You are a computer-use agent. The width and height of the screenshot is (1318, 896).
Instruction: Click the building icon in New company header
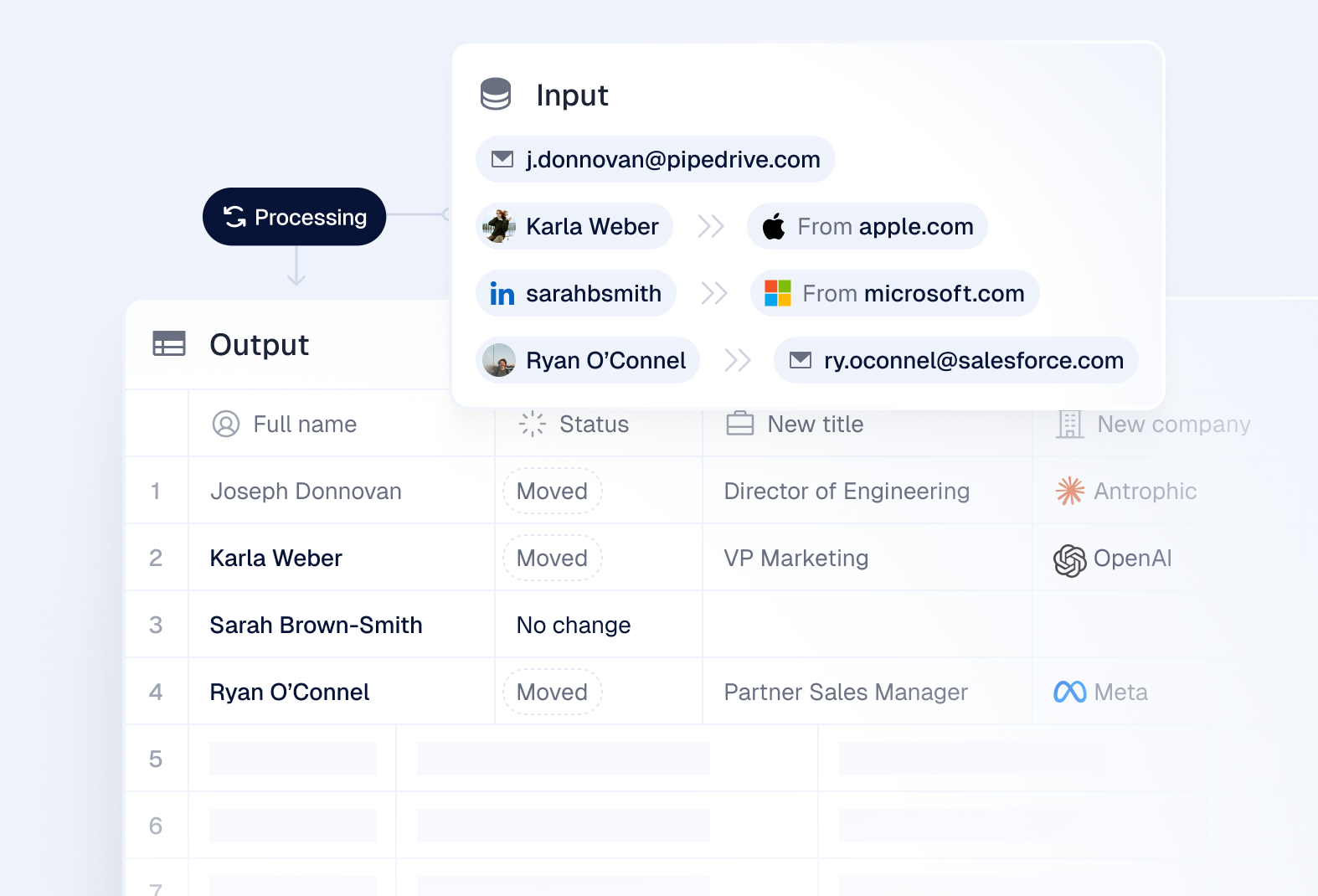point(1070,424)
